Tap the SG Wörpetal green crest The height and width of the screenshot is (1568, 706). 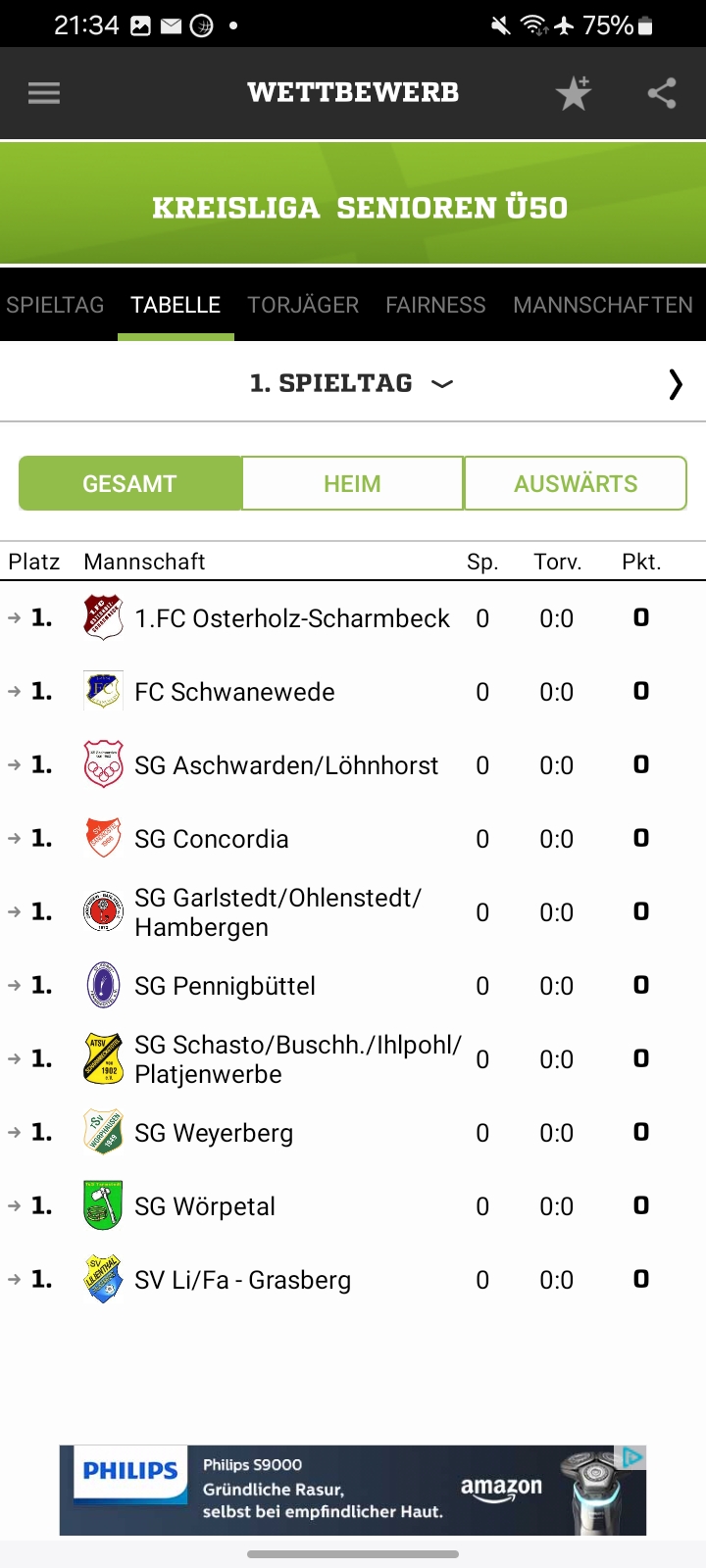(103, 1205)
